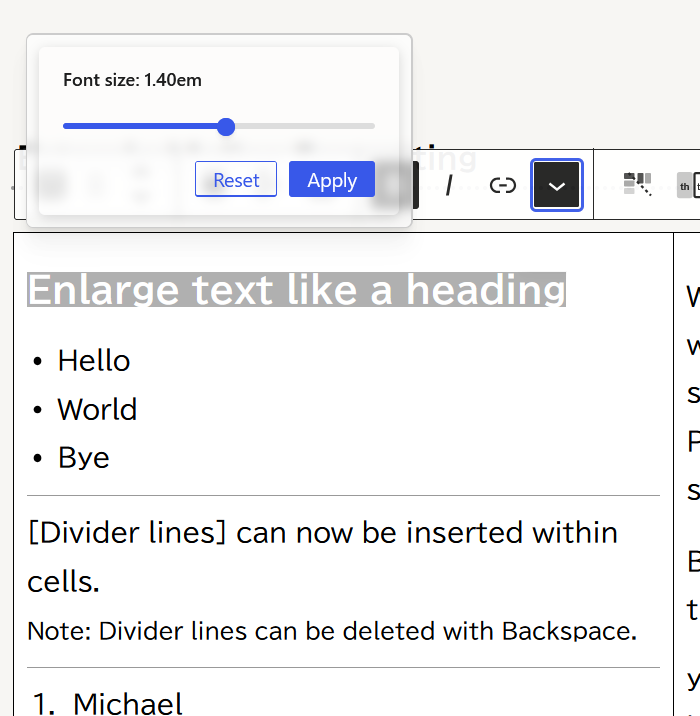This screenshot has height=716, width=700.
Task: Click the 'Hello' bullet item
Action: pyautogui.click(x=94, y=361)
